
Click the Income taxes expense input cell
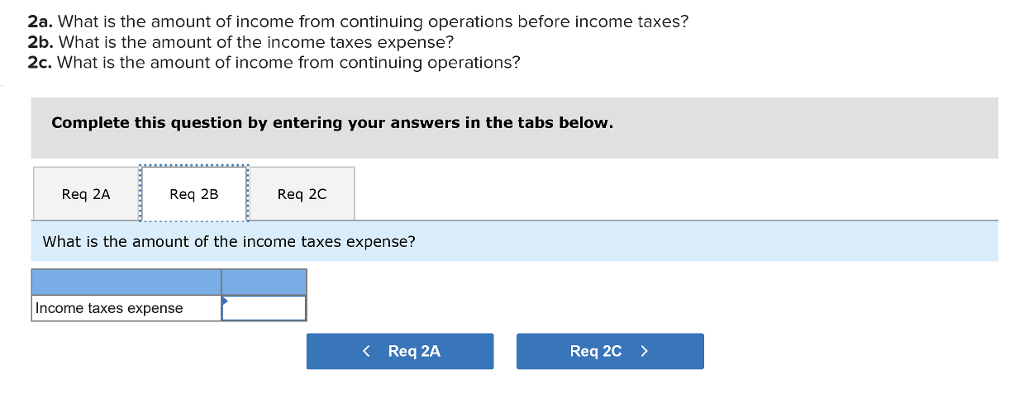coord(264,308)
